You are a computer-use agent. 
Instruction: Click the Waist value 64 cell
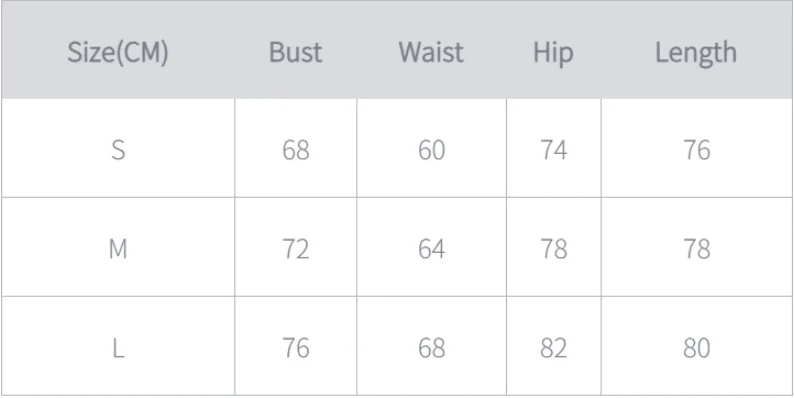point(431,249)
